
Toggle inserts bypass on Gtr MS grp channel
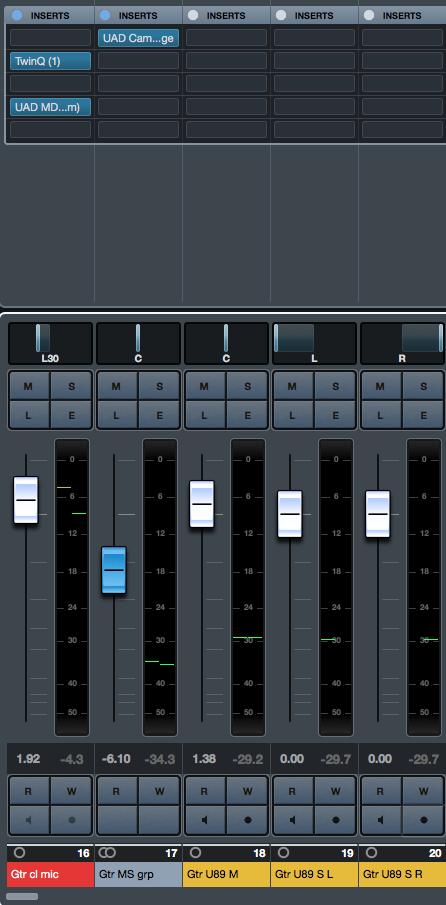(106, 15)
